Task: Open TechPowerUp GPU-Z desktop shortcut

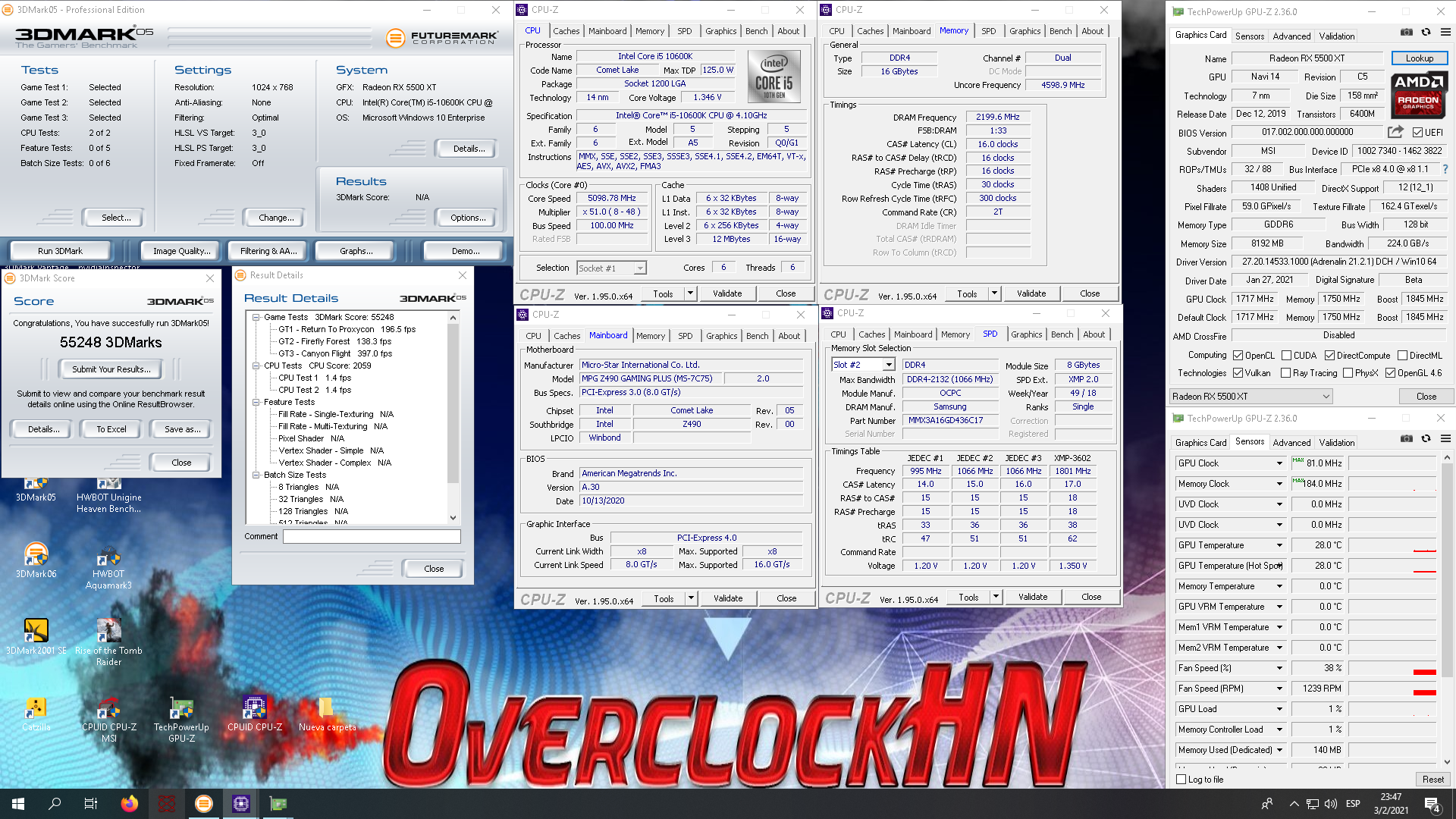Action: coord(181,719)
